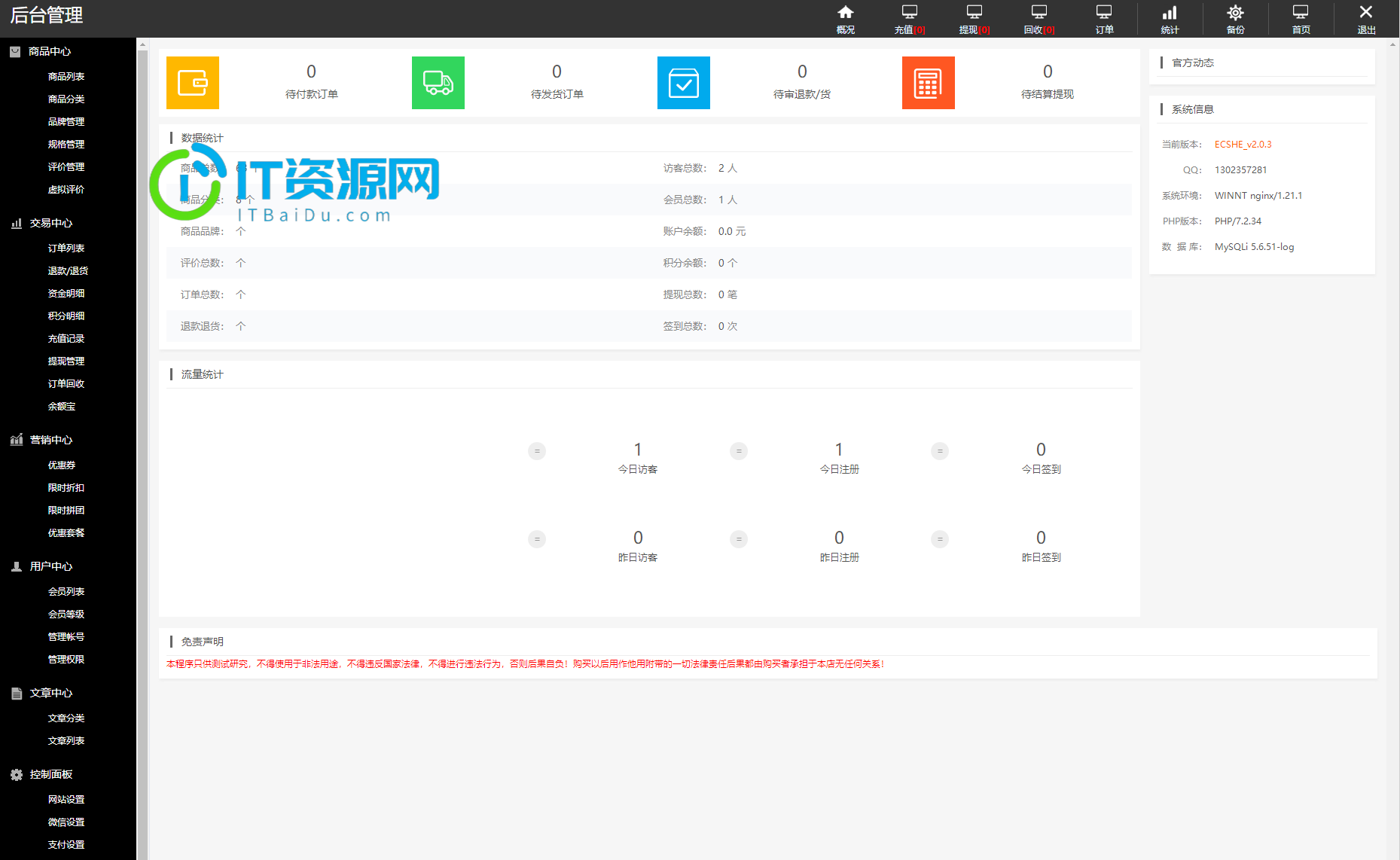
Task: Open 文章列表 in the sidebar
Action: pyautogui.click(x=66, y=741)
